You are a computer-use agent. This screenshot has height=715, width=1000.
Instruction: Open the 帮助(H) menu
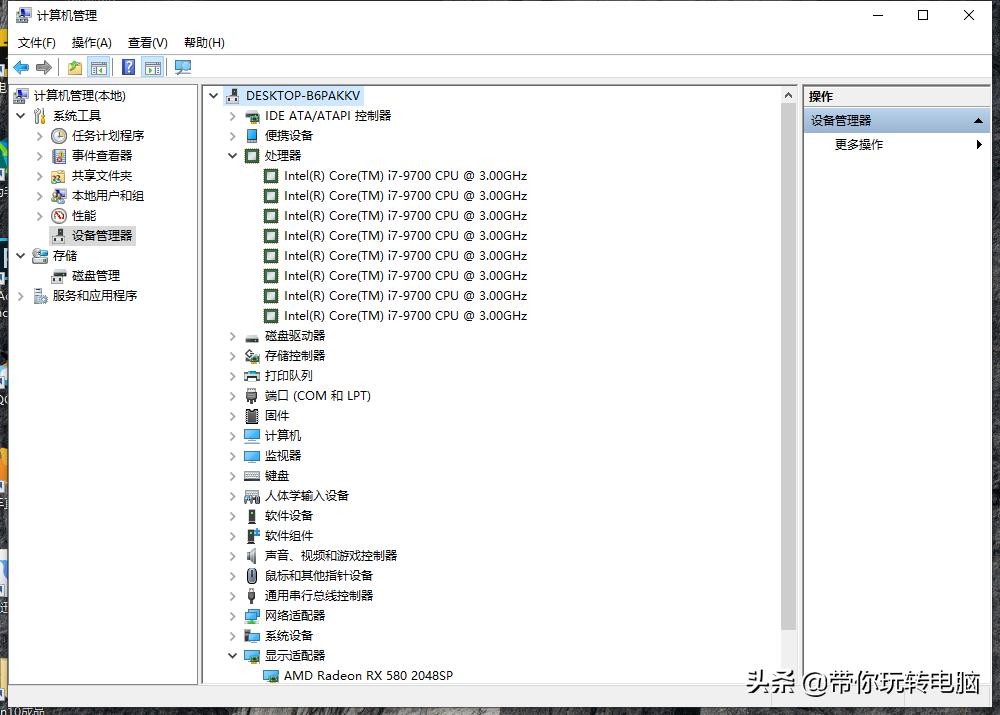click(204, 43)
